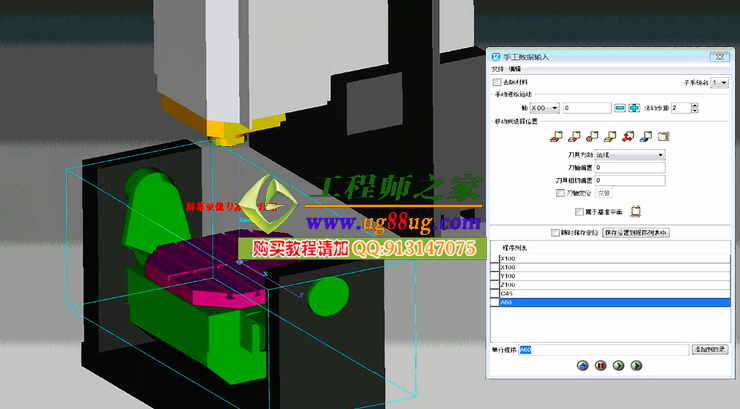740x409 pixels.
Task: Click the last icon in position row
Action: tap(662, 136)
